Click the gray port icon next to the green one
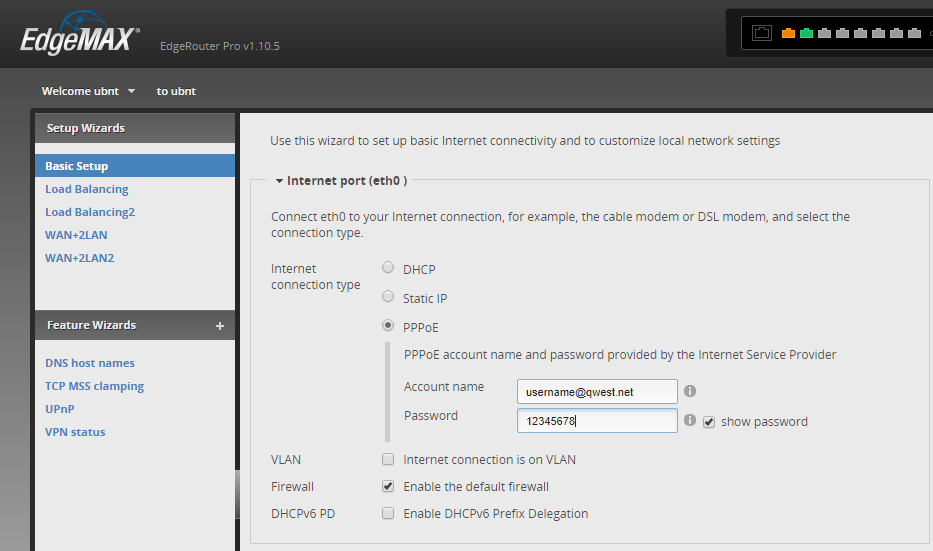The height and width of the screenshot is (551, 933). [824, 33]
